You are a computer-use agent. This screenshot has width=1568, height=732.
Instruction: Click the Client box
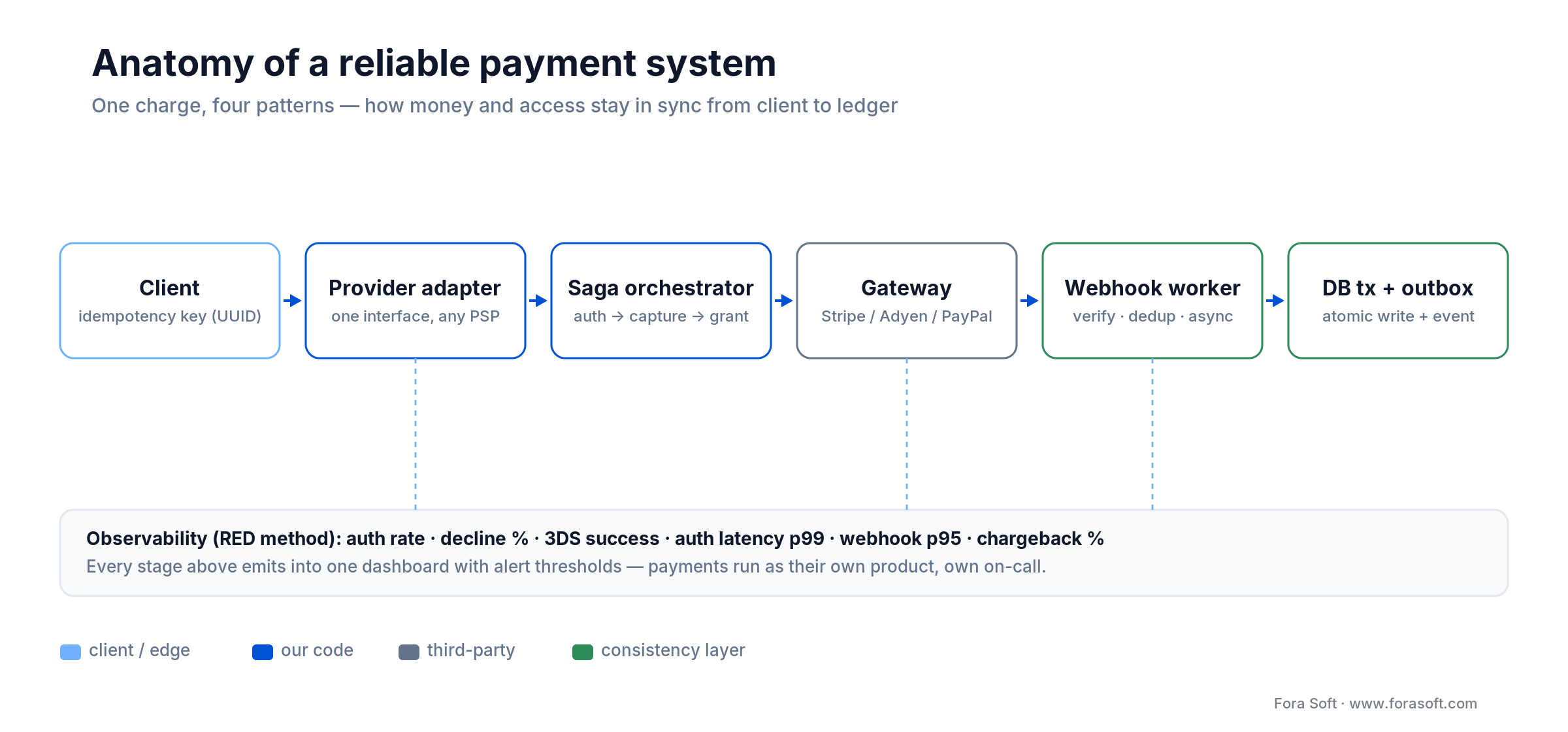(170, 301)
